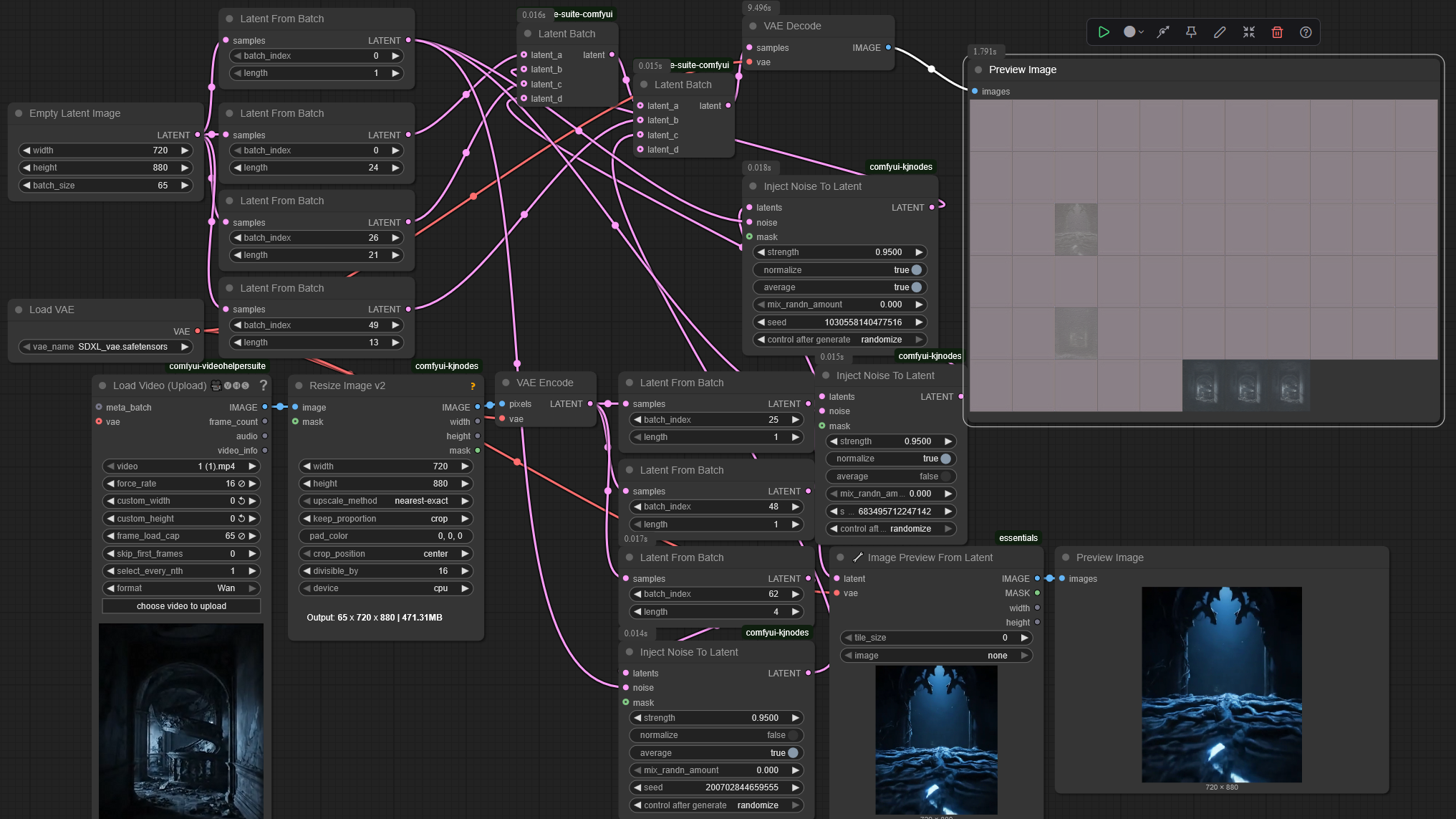Delete selected node with red trash icon
This screenshot has height=819, width=1456.
point(1277,32)
